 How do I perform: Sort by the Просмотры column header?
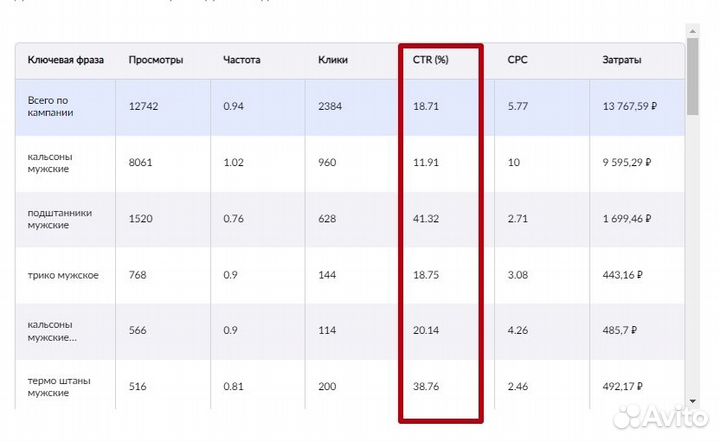(x=156, y=60)
